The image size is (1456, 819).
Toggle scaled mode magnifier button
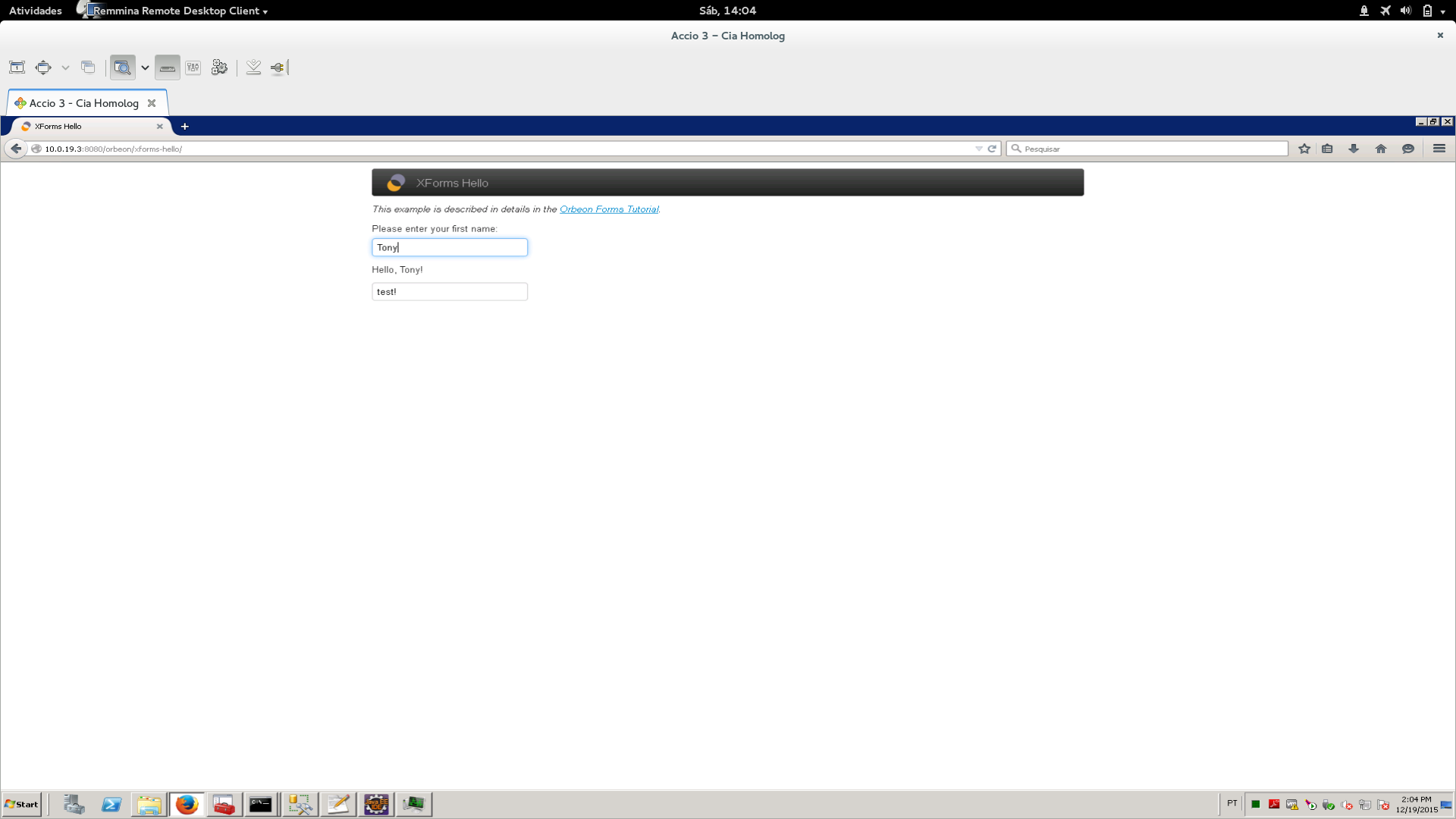click(122, 67)
